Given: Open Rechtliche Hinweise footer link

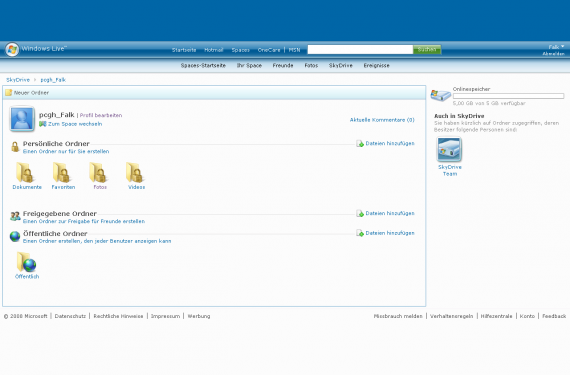Looking at the screenshot, I should pyautogui.click(x=118, y=316).
